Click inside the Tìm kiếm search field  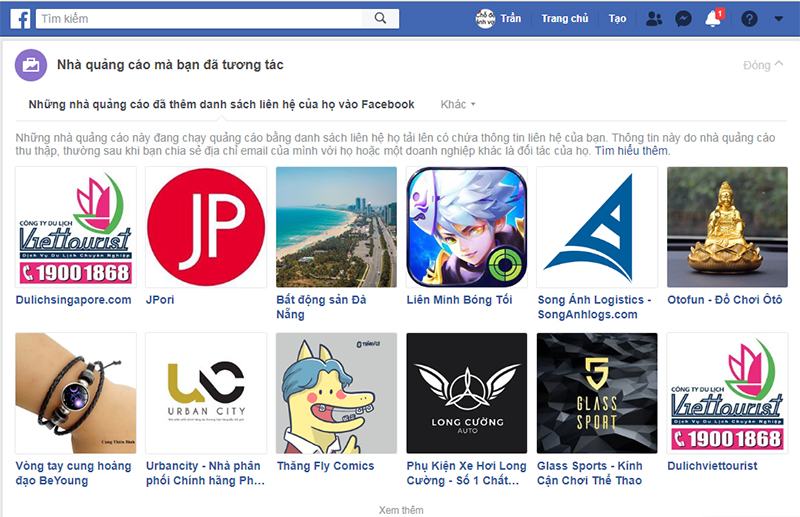coord(199,18)
